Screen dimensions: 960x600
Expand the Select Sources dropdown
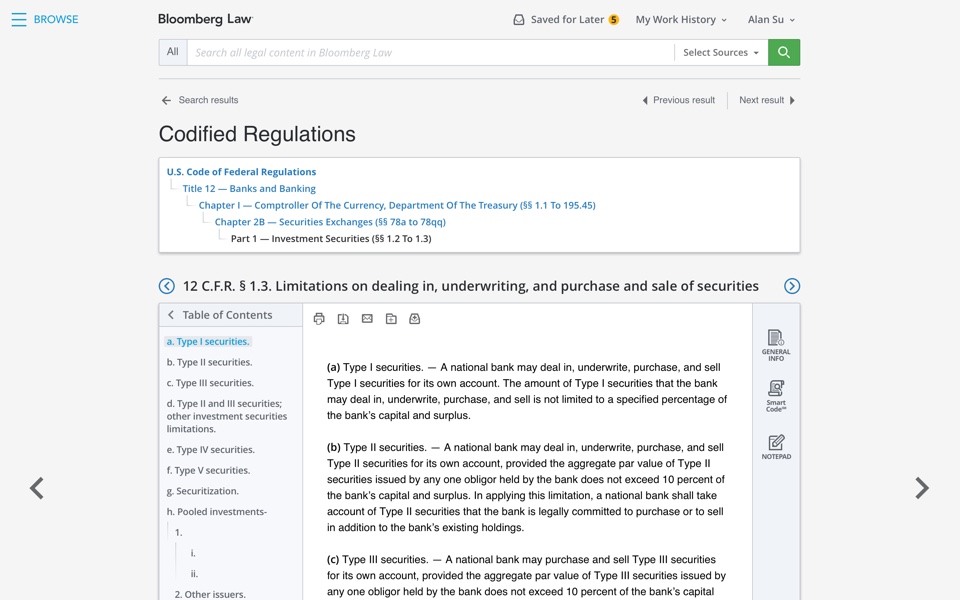pyautogui.click(x=721, y=52)
